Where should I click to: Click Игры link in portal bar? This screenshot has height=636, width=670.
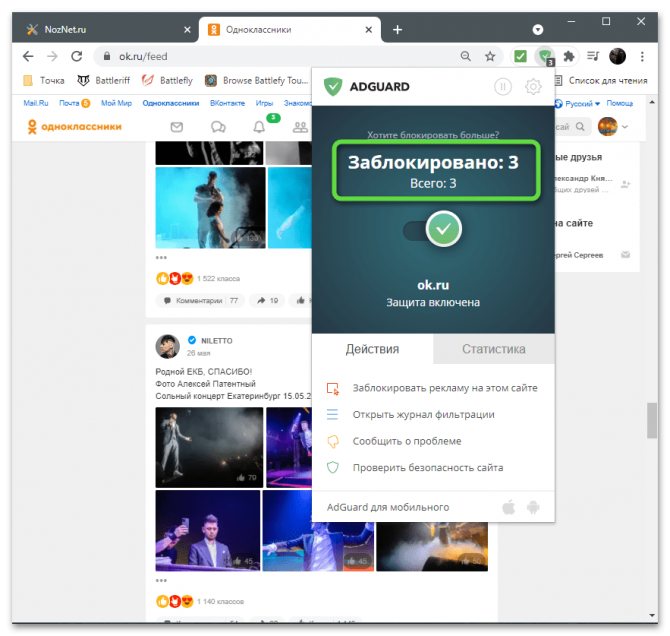click(264, 103)
